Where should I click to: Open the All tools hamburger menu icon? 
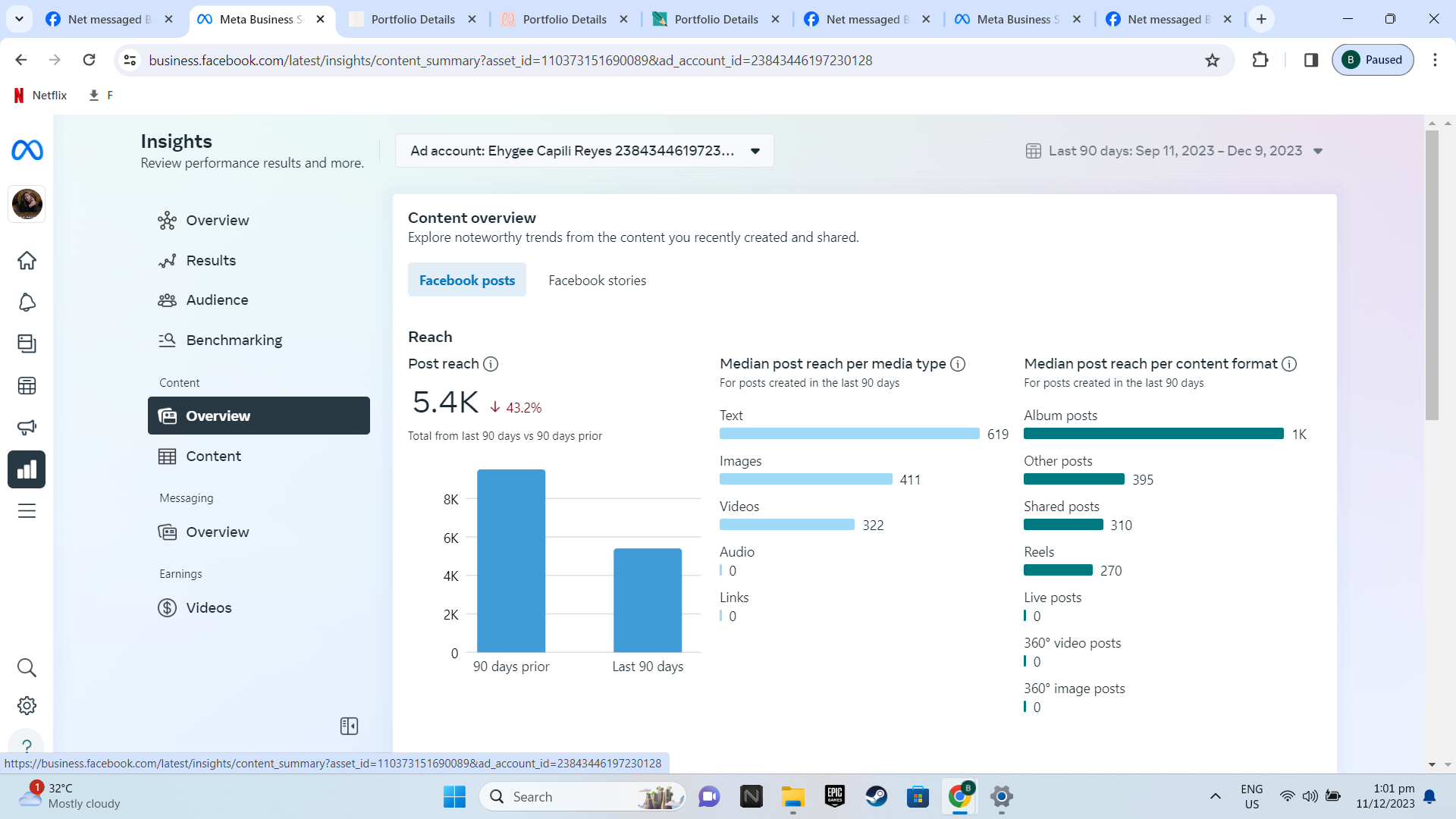27,511
